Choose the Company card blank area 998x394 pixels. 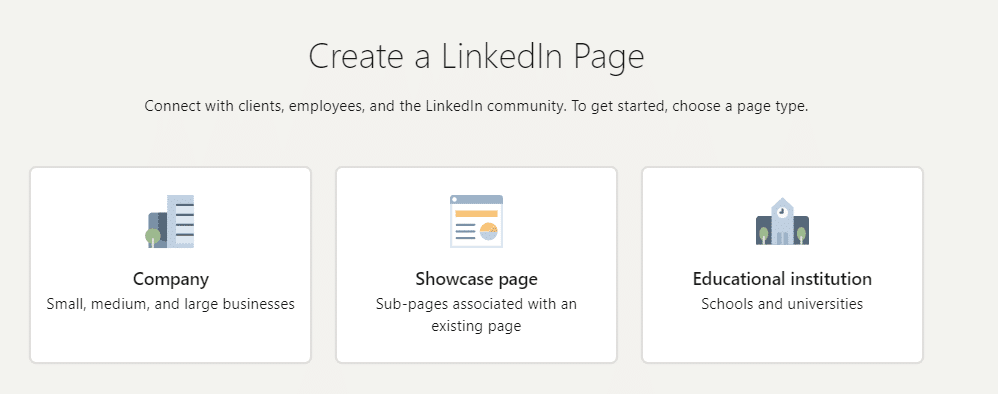[x=171, y=341]
